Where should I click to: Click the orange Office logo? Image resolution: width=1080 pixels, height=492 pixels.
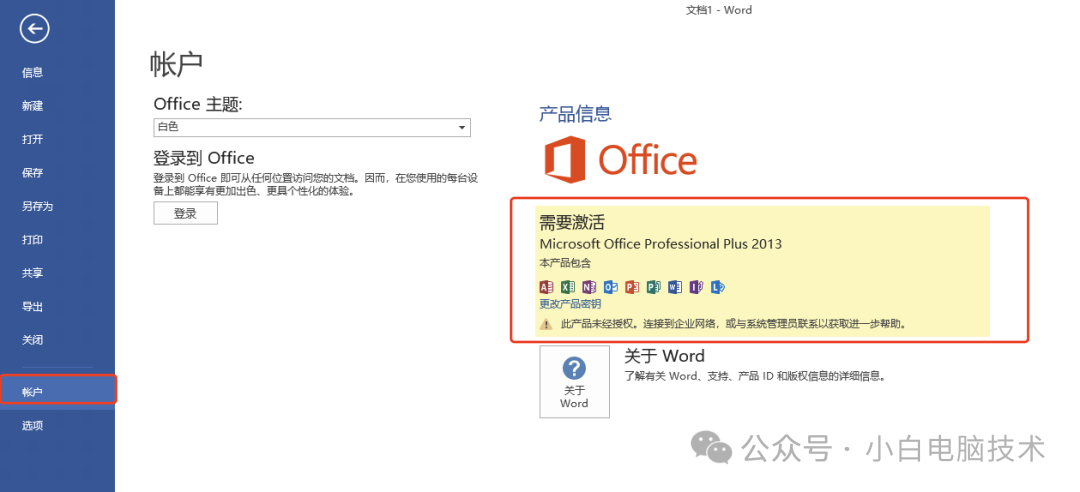pos(621,159)
